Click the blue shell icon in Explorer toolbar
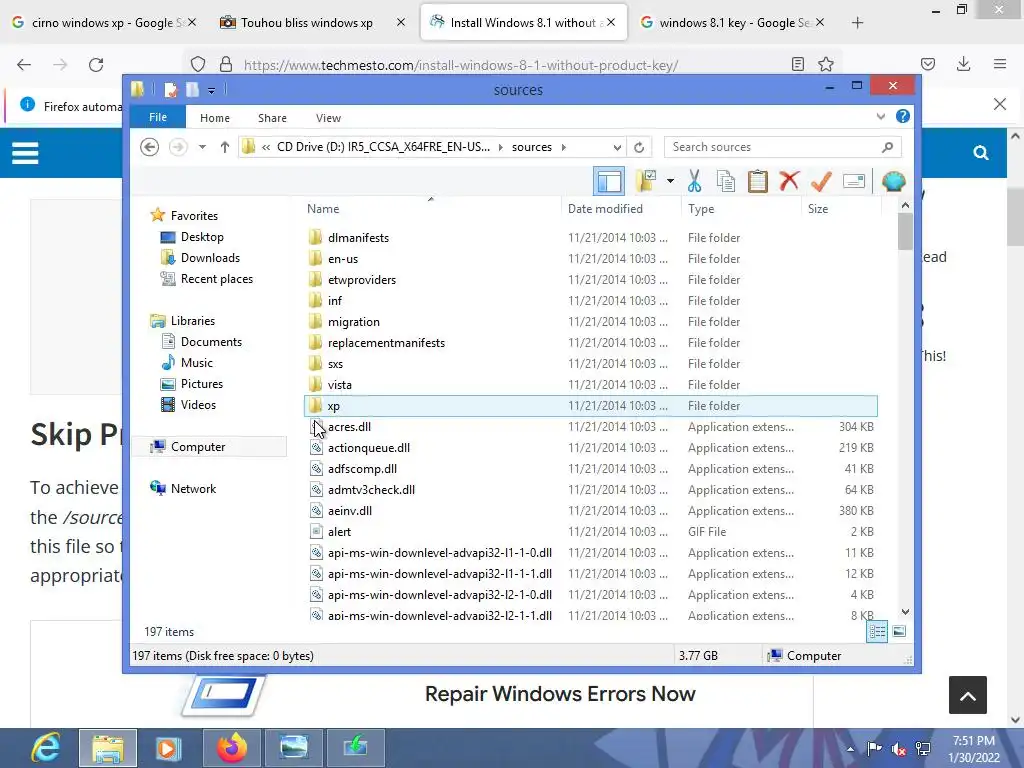The image size is (1024, 768). point(893,181)
